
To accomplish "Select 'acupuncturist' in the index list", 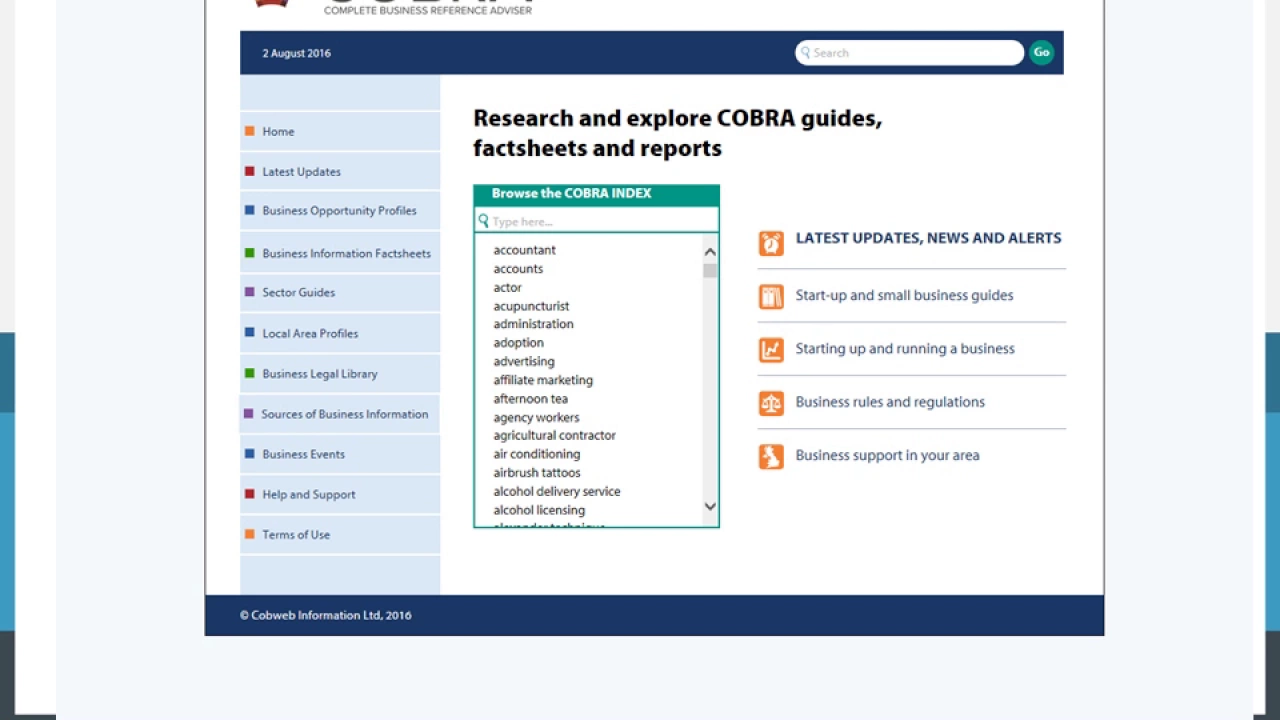I will [531, 306].
